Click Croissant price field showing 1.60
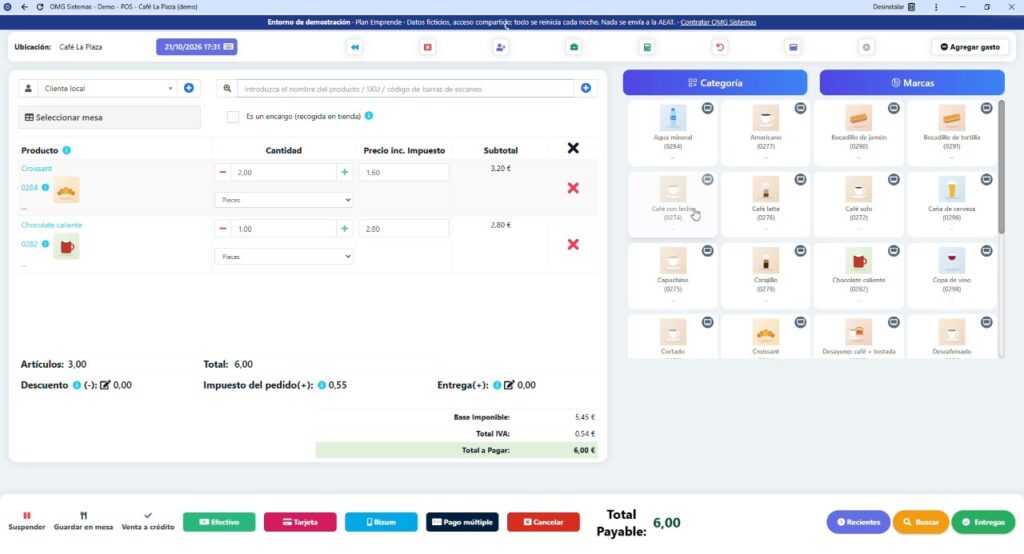Image resolution: width=1024 pixels, height=554 pixels. click(x=404, y=172)
